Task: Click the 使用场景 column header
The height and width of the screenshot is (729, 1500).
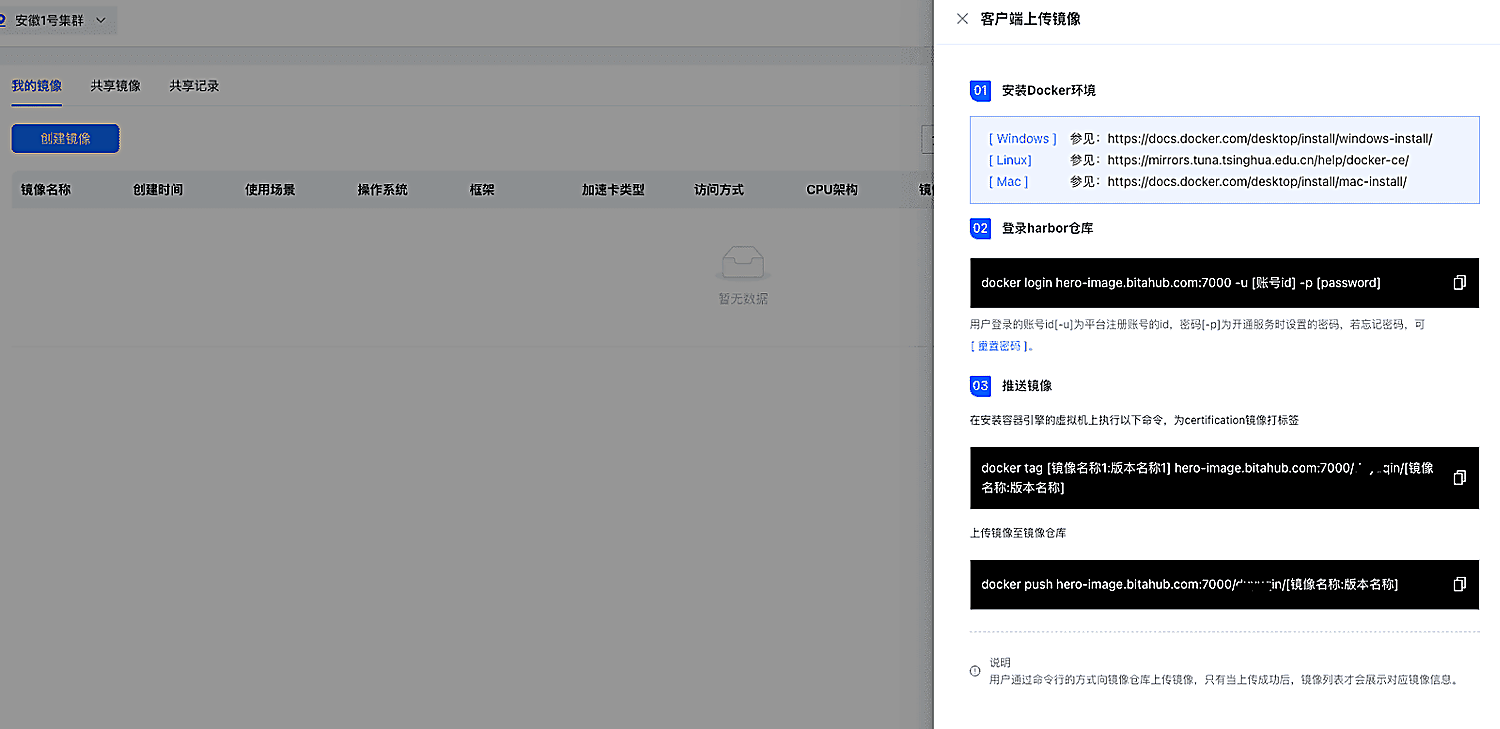Action: [x=270, y=189]
